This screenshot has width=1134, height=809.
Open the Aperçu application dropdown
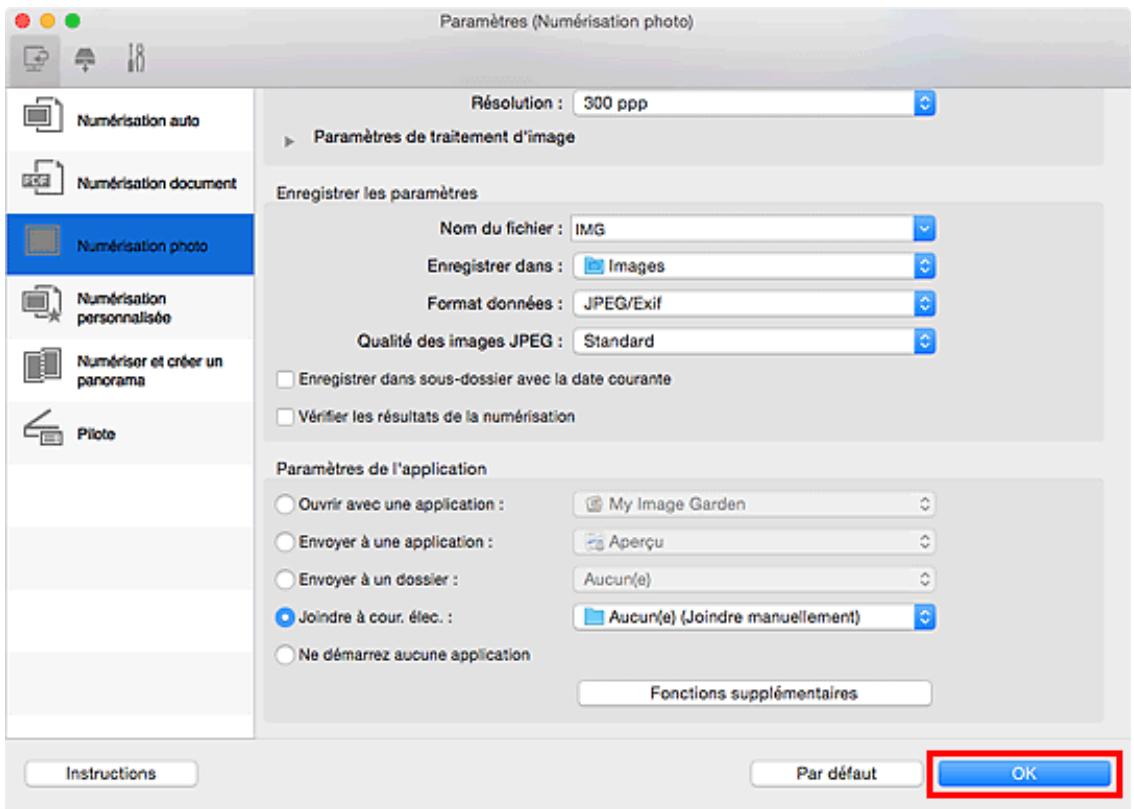[x=754, y=542]
